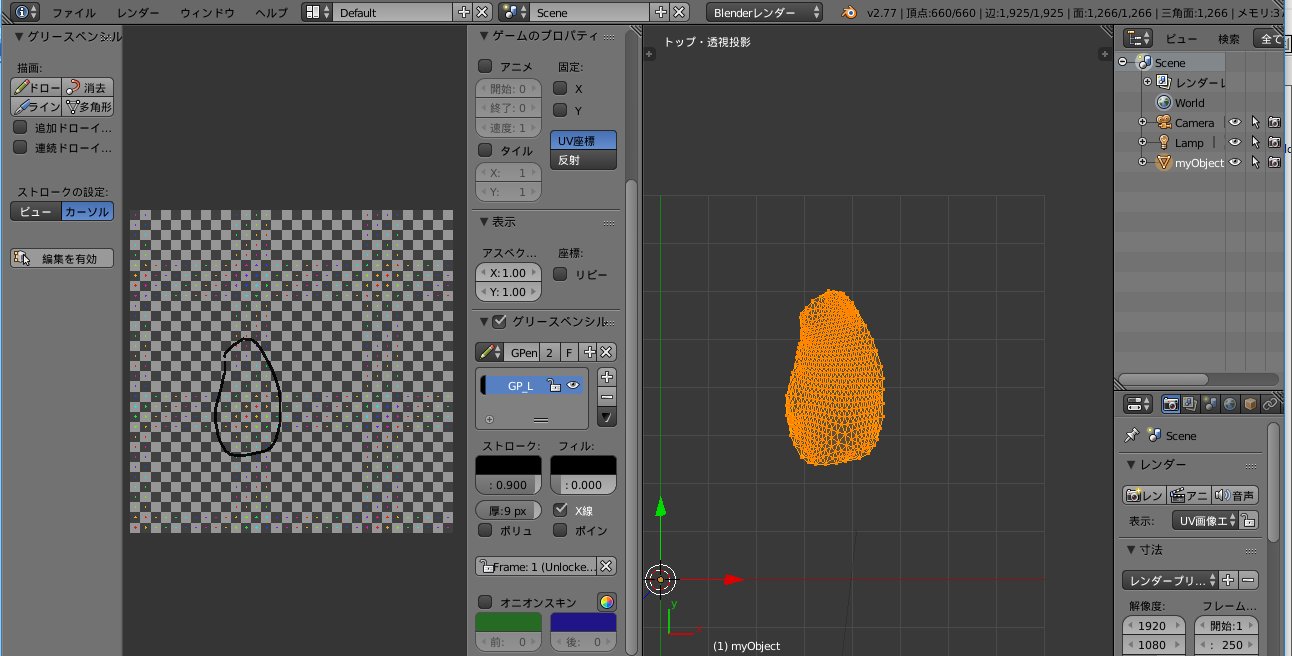
Task: Add a new grease pencil layer
Action: [607, 377]
